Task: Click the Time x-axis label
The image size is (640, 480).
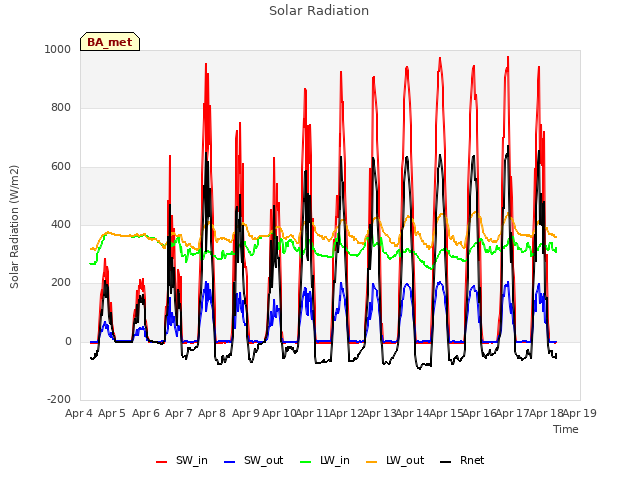Action: [x=566, y=429]
